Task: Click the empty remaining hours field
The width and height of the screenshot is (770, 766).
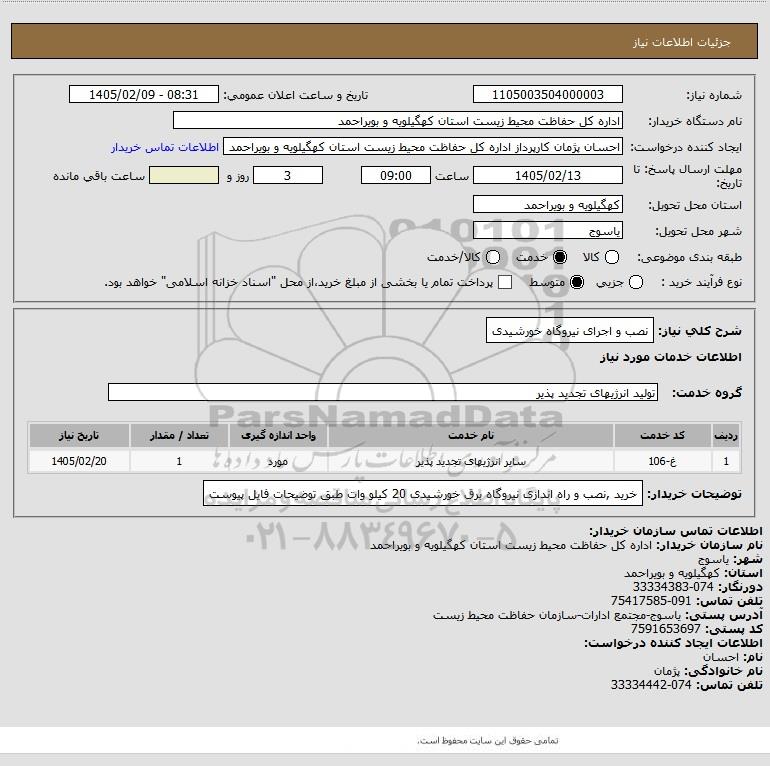Action: 184,175
